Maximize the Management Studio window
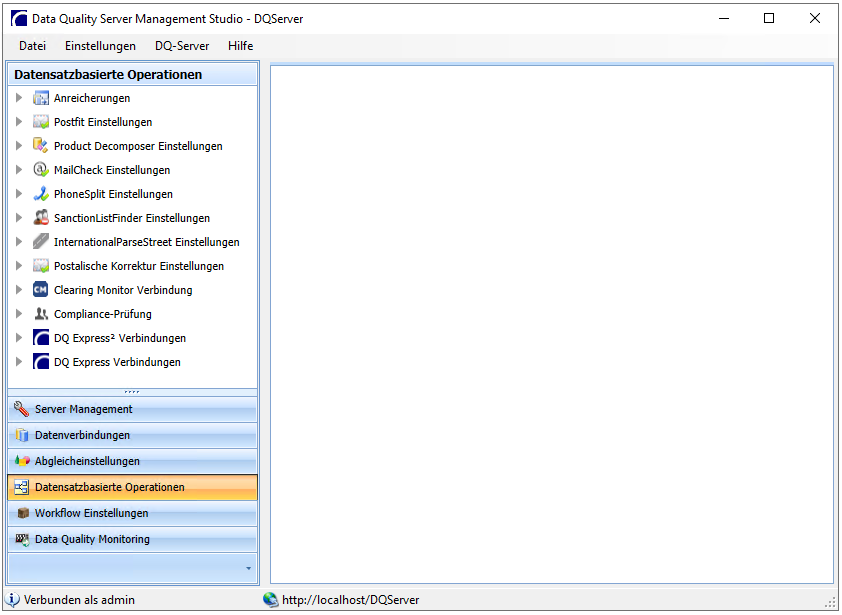Screen dimensions: 842x615 [x=769, y=18]
